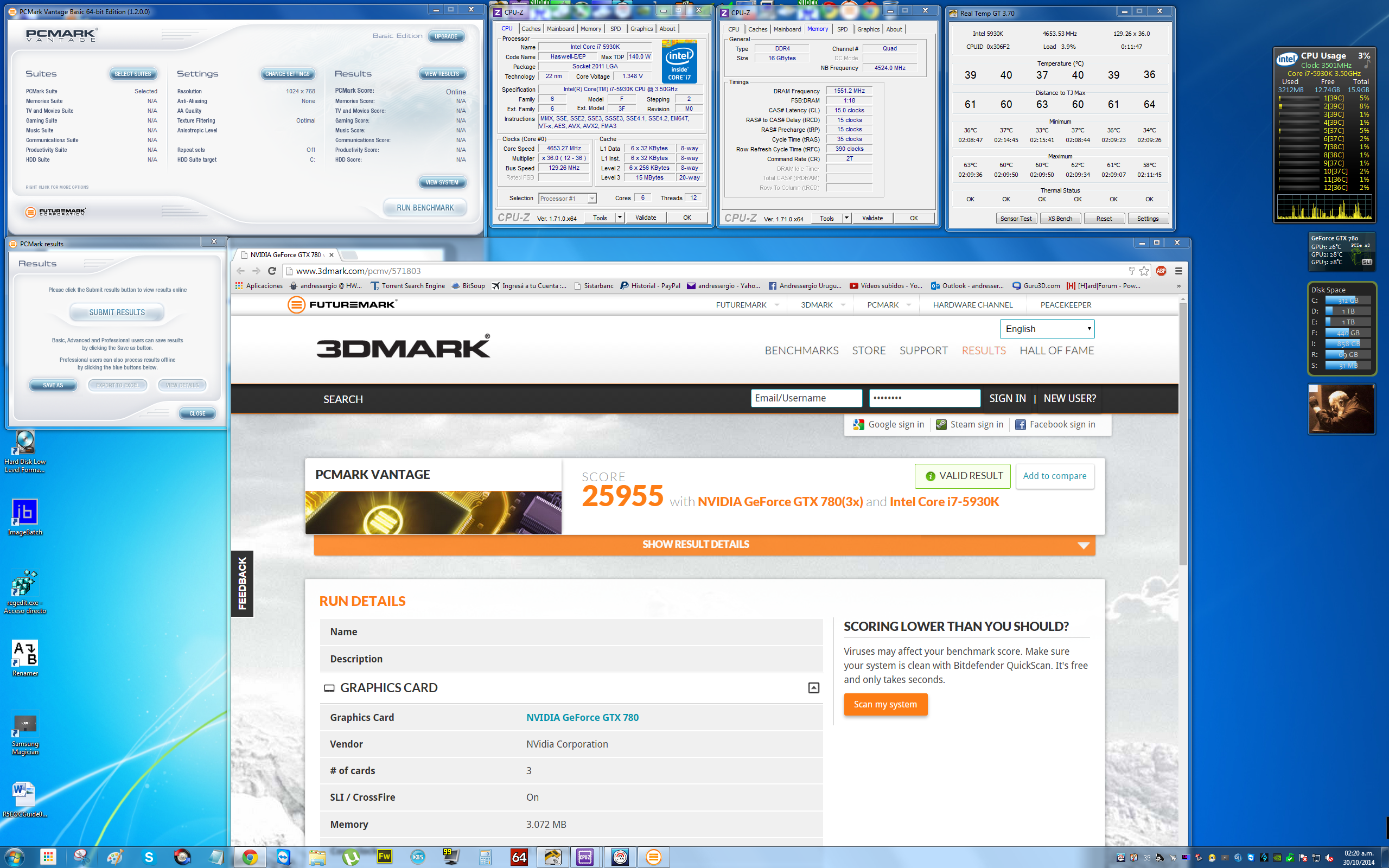Open Hard Disk Low Level Format shortcut

pyautogui.click(x=24, y=452)
